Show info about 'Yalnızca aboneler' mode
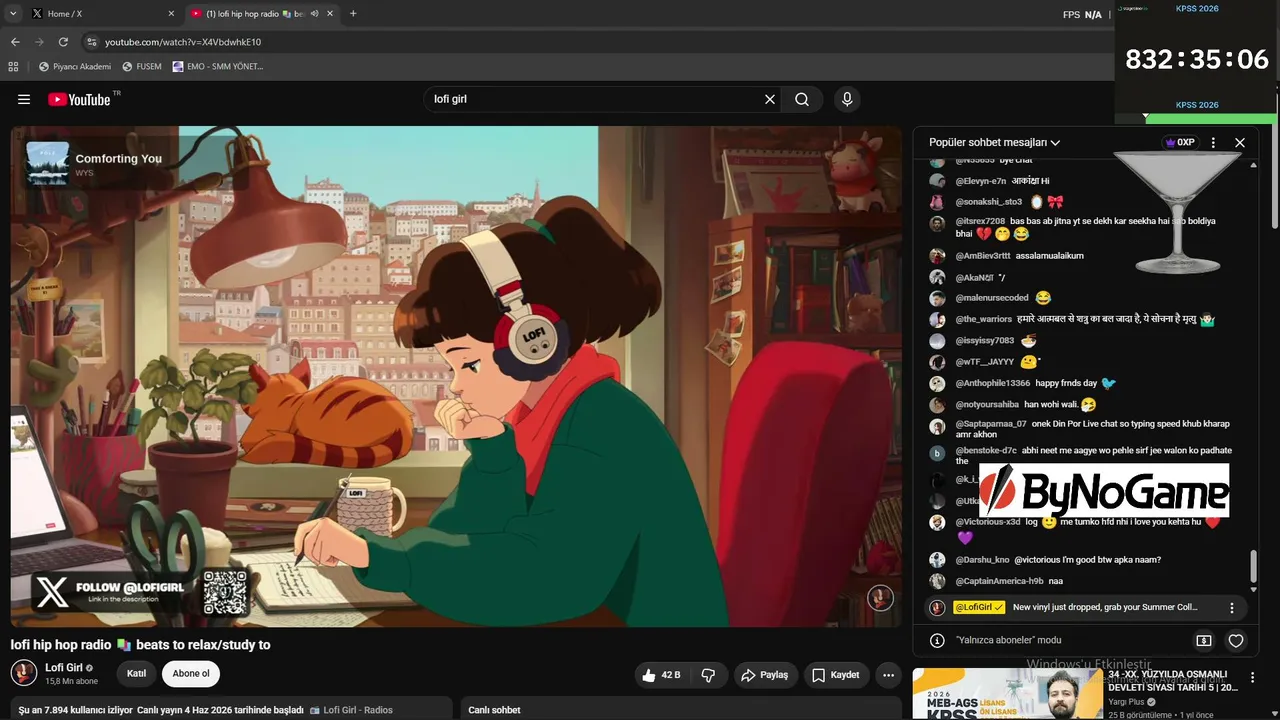The image size is (1280, 720). coord(937,640)
